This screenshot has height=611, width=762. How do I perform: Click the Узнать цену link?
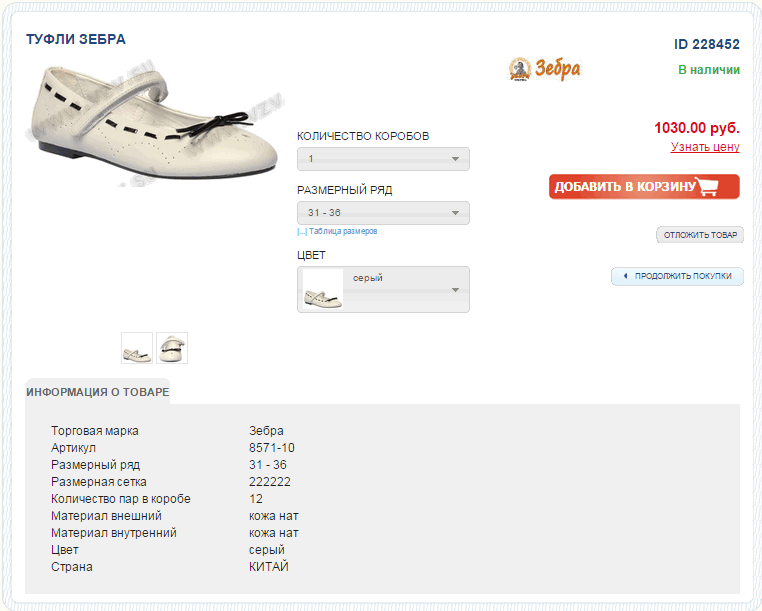pyautogui.click(x=705, y=147)
